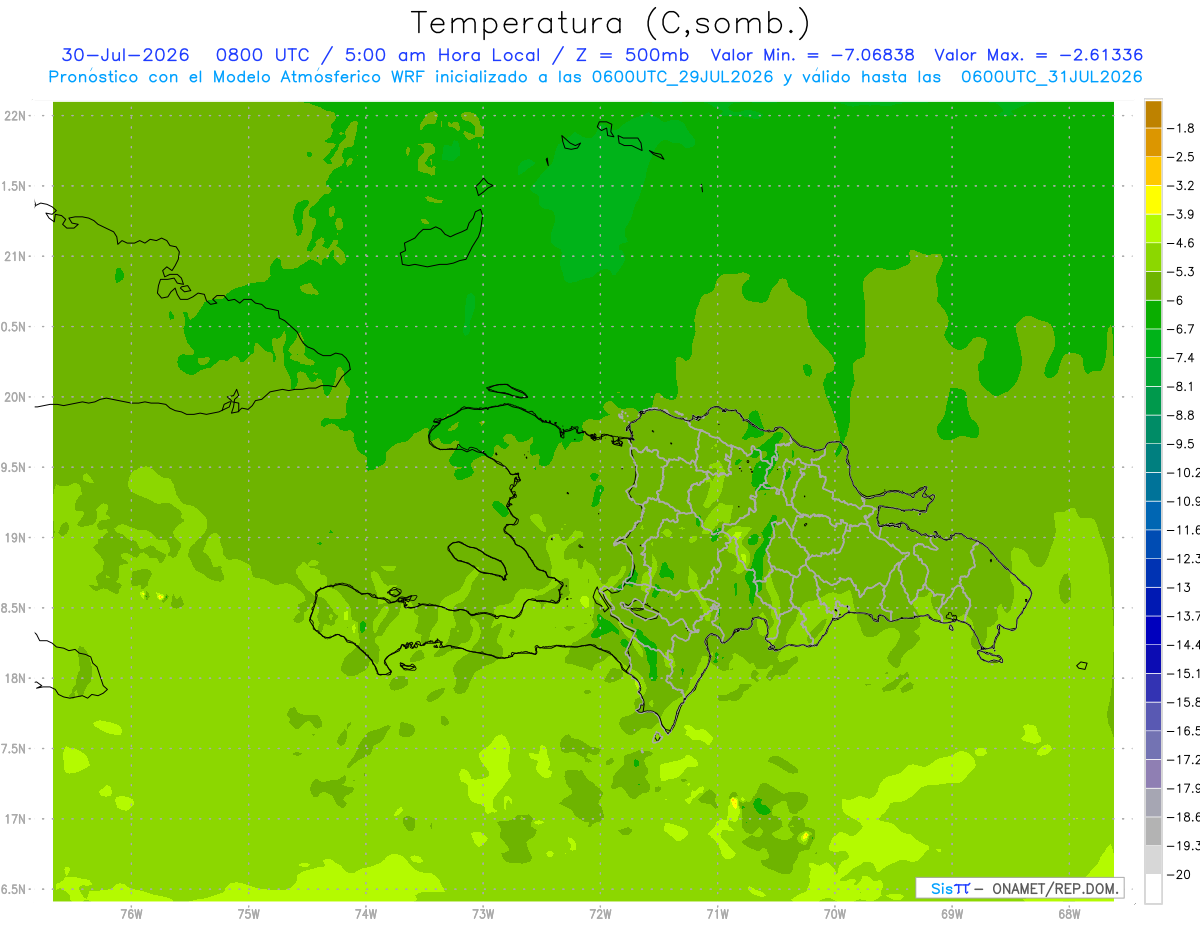Select the forecast date '30-Jul-2026'

coord(126,55)
